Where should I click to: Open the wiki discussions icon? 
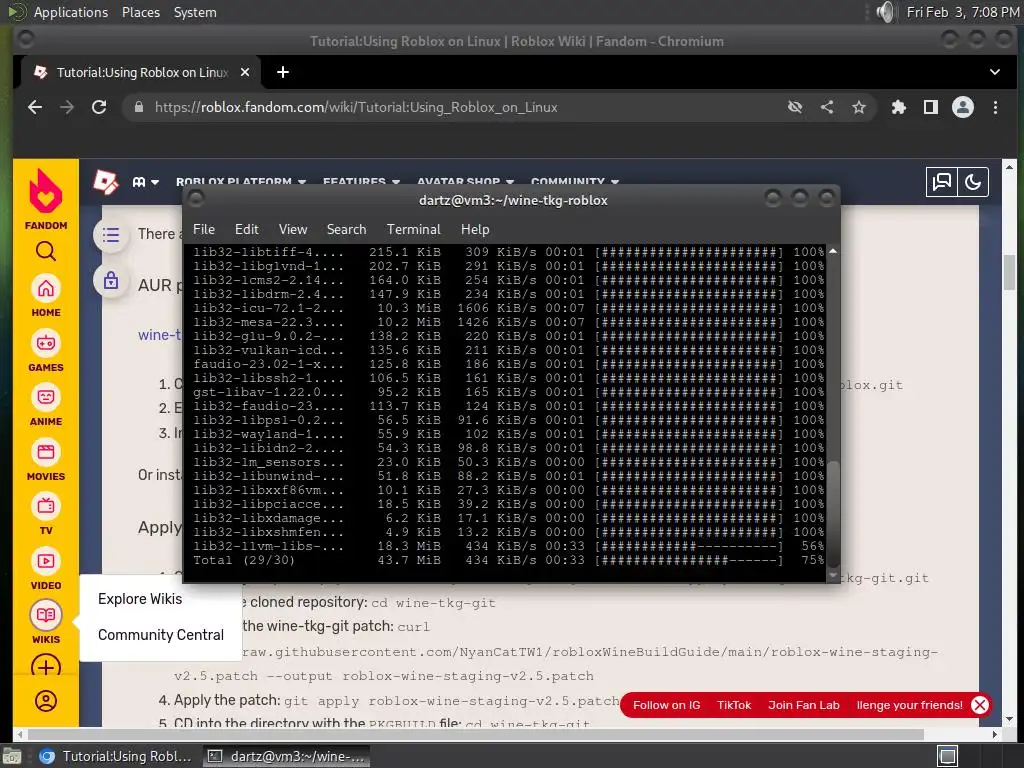click(x=941, y=182)
